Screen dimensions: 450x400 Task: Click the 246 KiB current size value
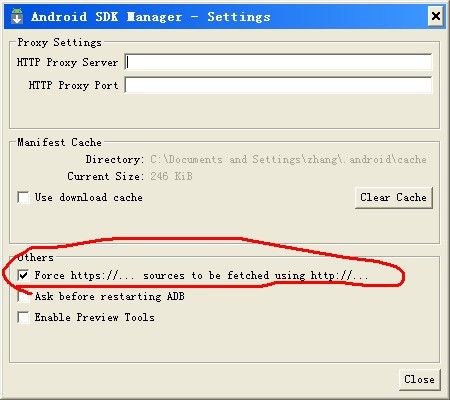pos(171,176)
